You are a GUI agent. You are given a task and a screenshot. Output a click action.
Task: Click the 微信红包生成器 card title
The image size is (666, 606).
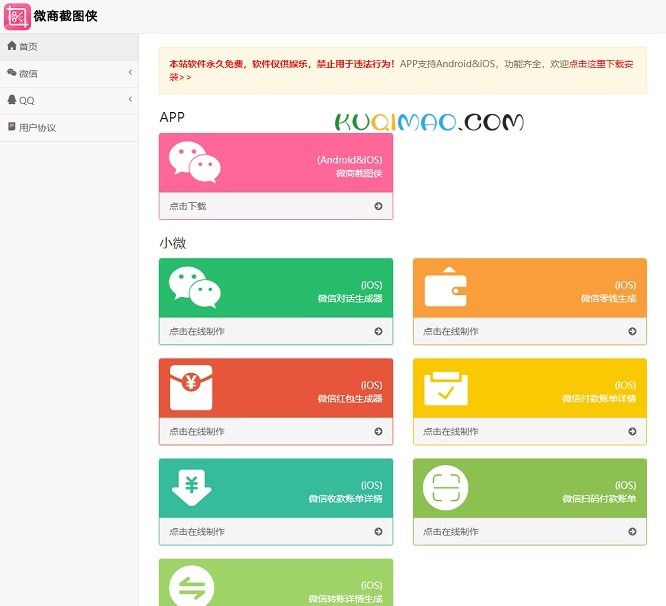coord(350,399)
